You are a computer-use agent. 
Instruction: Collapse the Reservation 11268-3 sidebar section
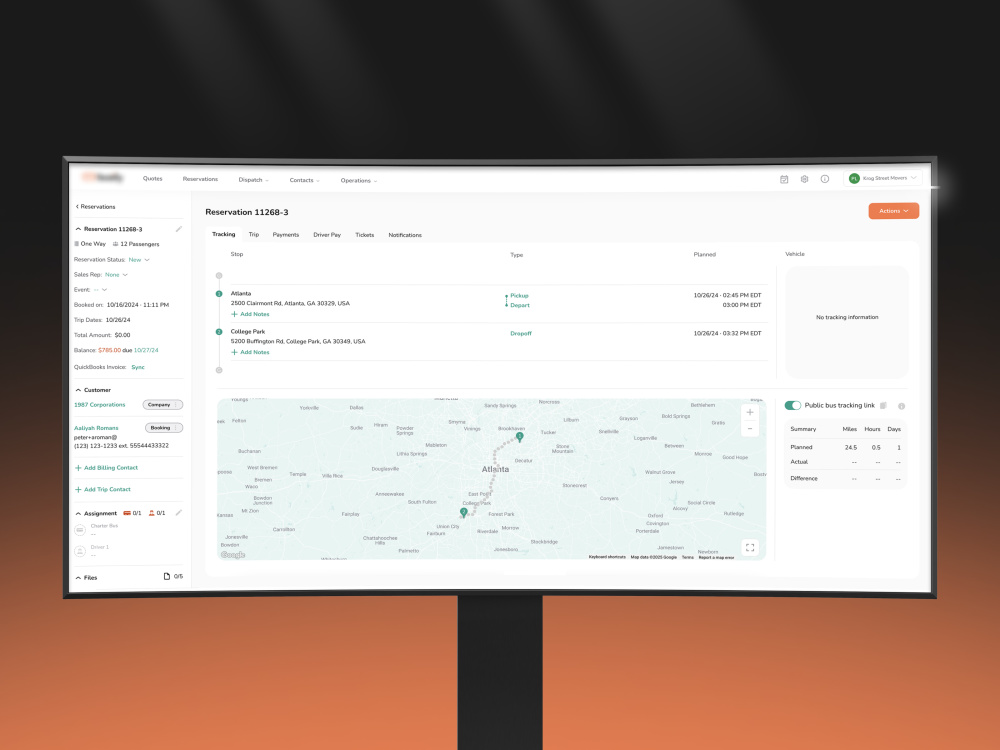point(78,229)
